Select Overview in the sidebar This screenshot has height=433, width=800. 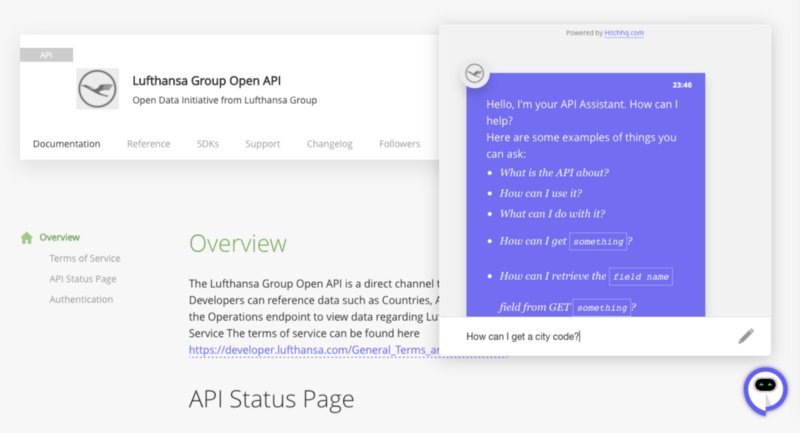(60, 237)
